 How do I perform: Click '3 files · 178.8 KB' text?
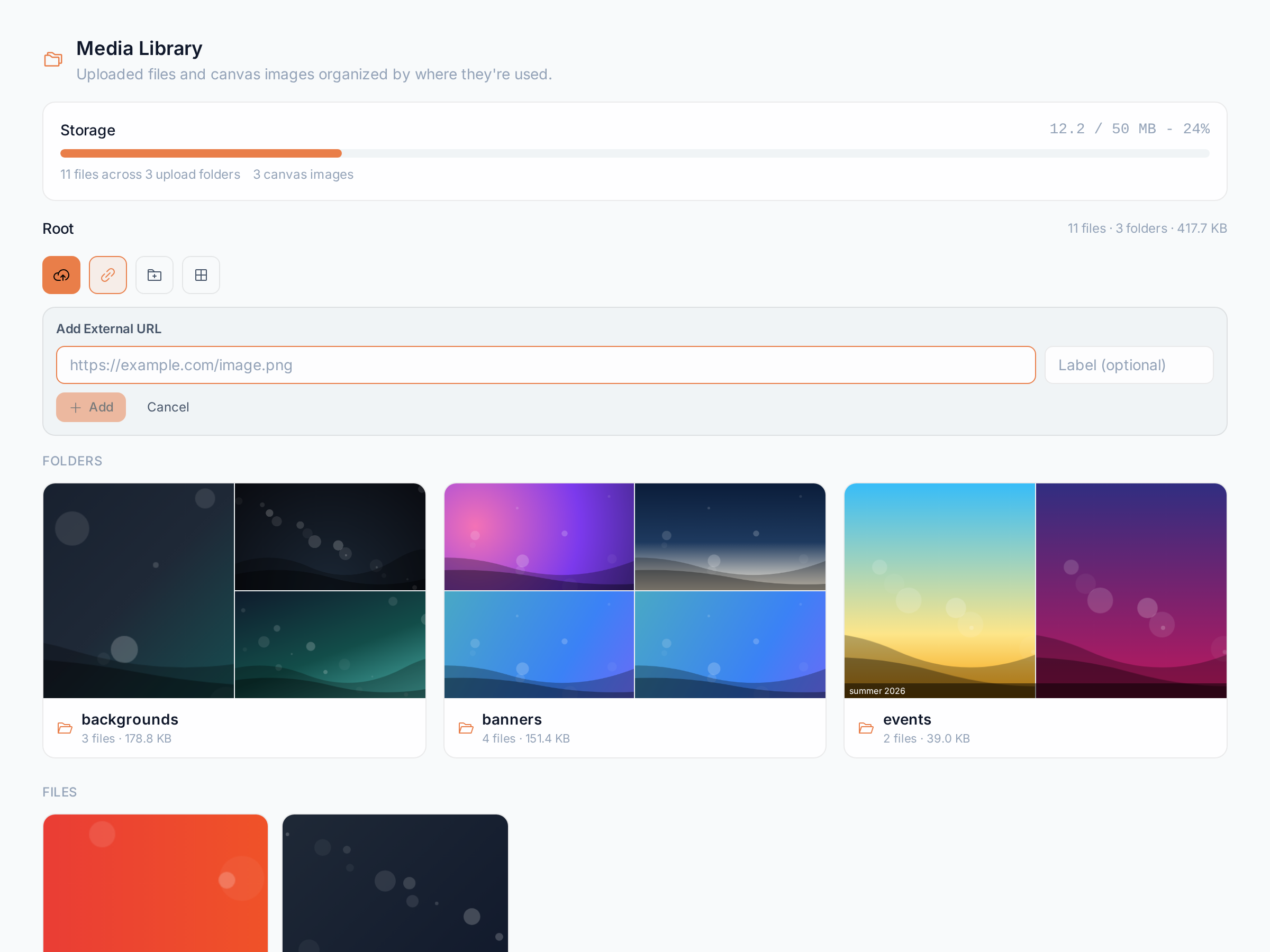(x=126, y=738)
